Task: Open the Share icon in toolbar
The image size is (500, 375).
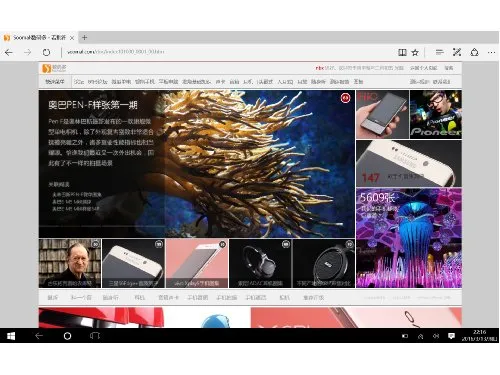Action: click(x=474, y=52)
